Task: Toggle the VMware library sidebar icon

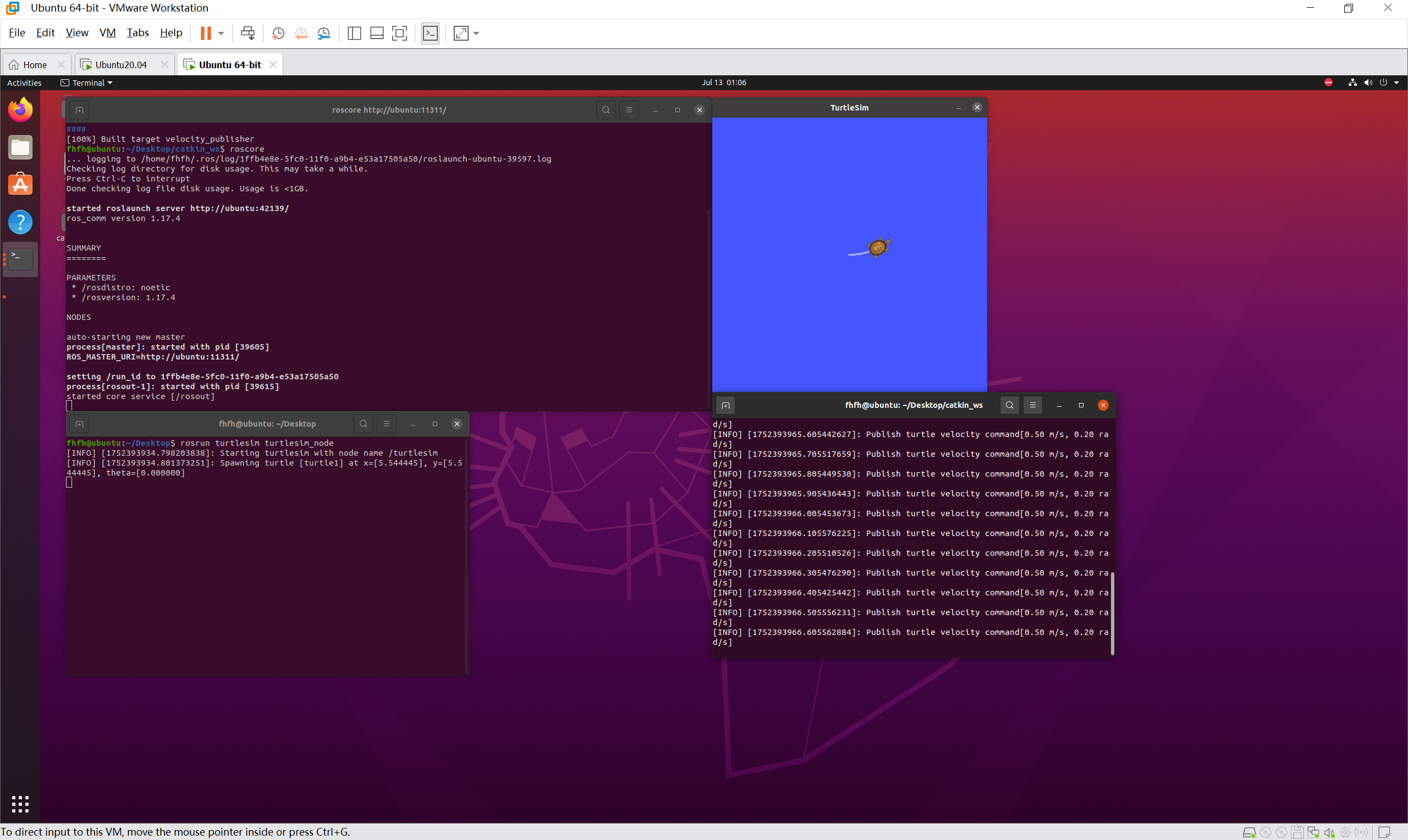Action: (x=354, y=34)
